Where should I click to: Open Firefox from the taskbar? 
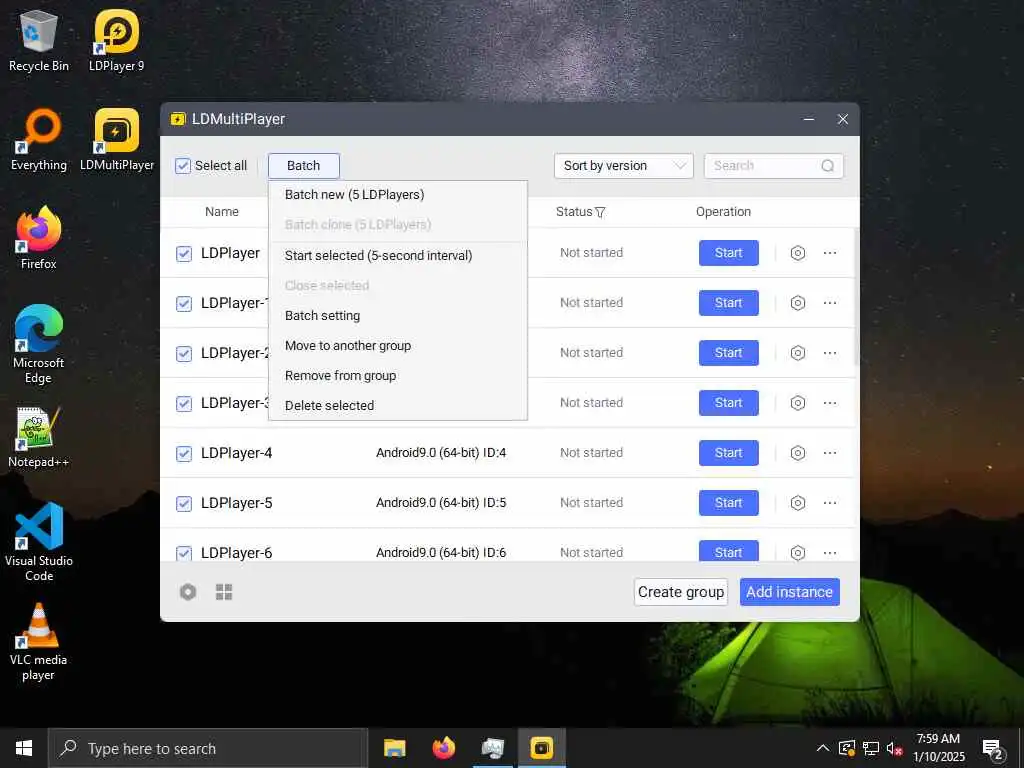pyautogui.click(x=443, y=748)
